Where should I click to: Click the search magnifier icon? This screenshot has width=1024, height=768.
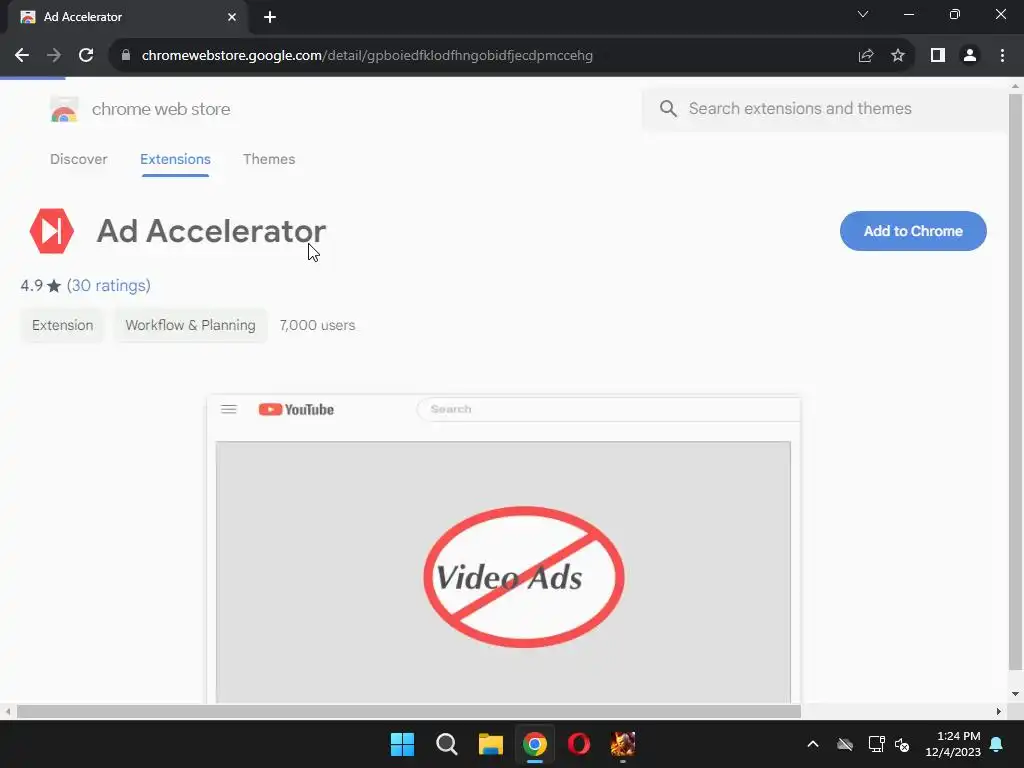point(668,108)
